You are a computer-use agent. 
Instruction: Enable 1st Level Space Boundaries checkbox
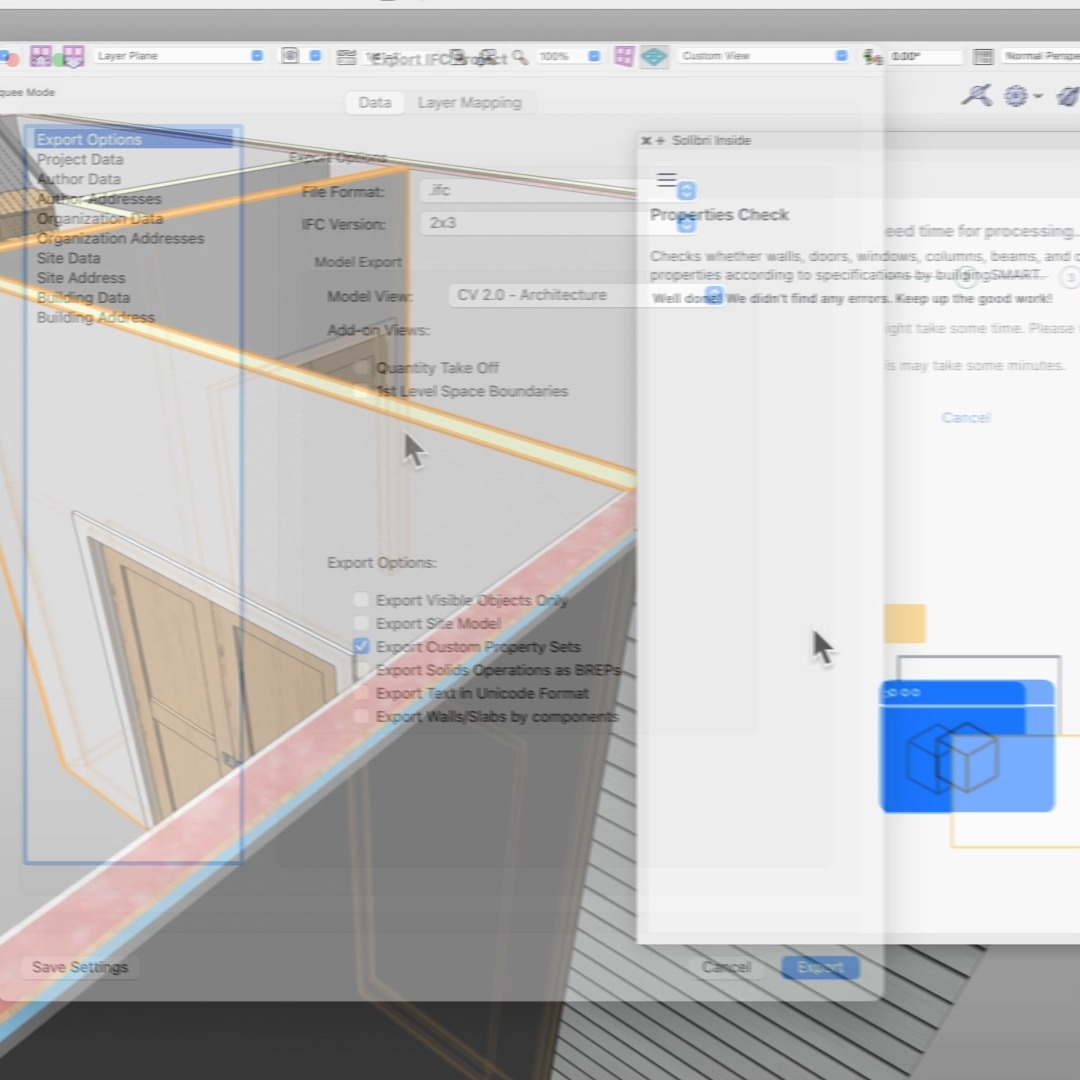click(x=361, y=391)
